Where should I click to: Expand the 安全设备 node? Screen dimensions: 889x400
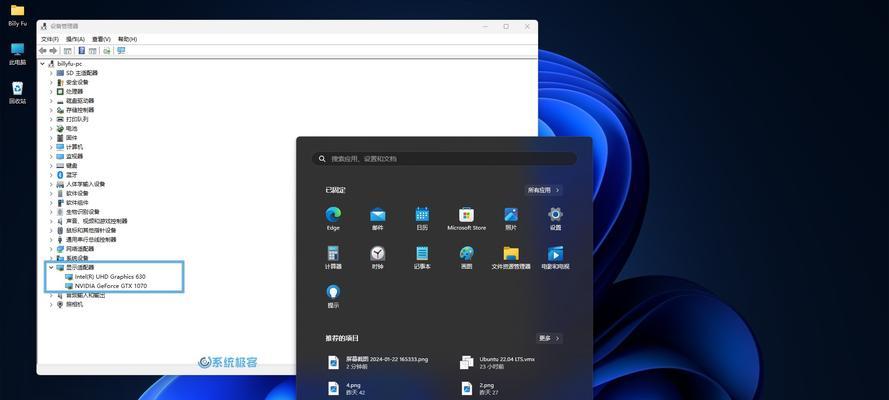[51, 82]
